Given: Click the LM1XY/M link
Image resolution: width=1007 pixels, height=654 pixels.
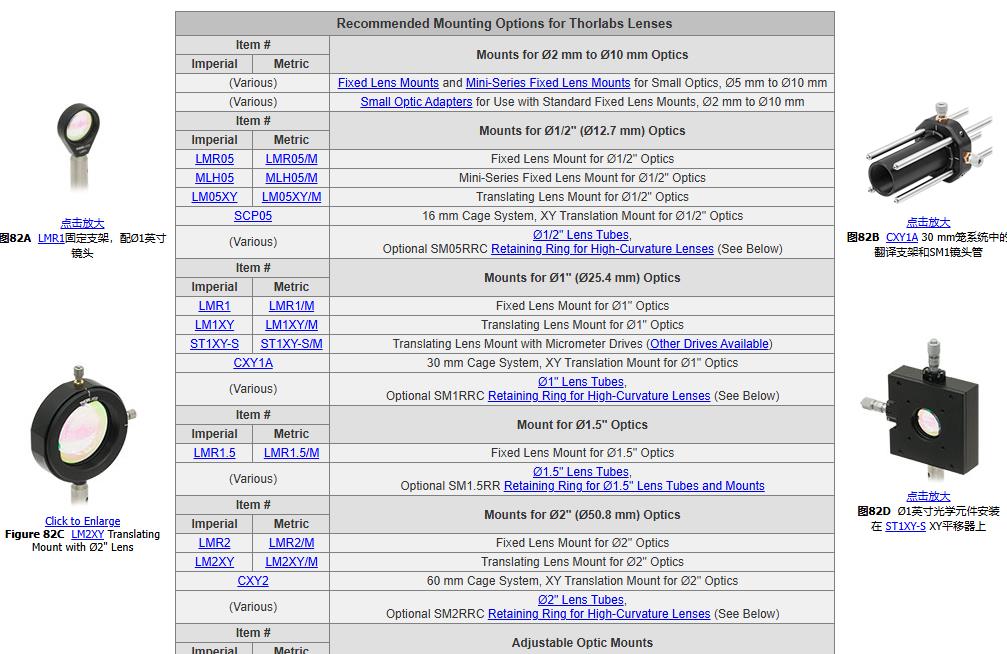Looking at the screenshot, I should 291,325.
